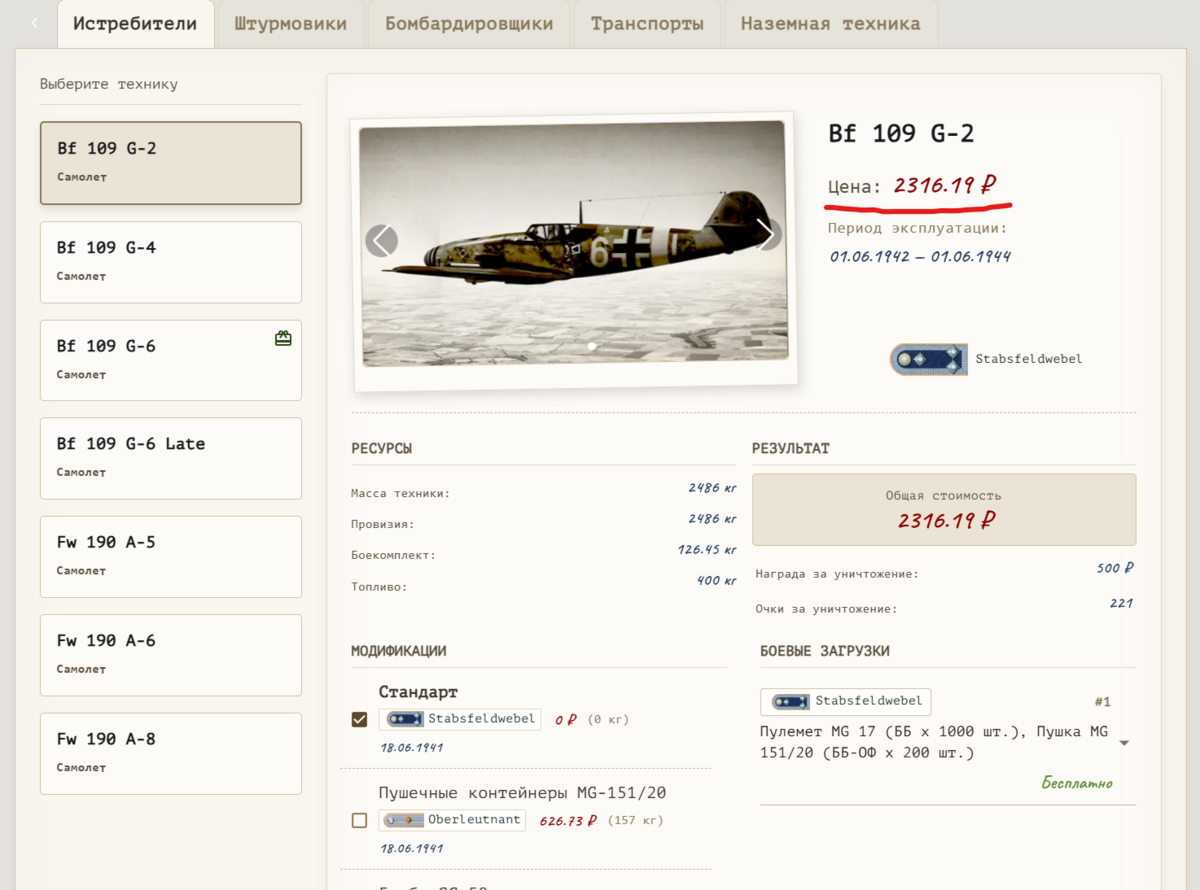Viewport: 1200px width, 890px height.
Task: Click the Общая стоимость total cost box
Action: pos(944,509)
